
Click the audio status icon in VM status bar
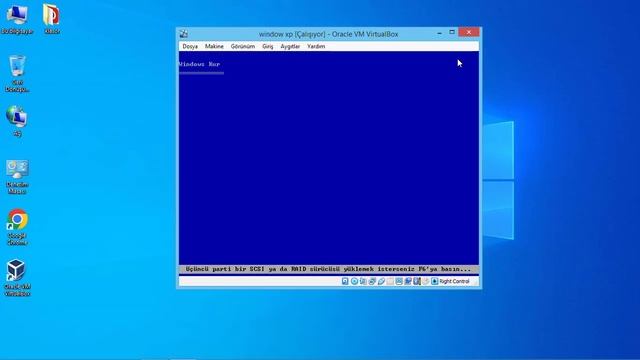tap(363, 281)
